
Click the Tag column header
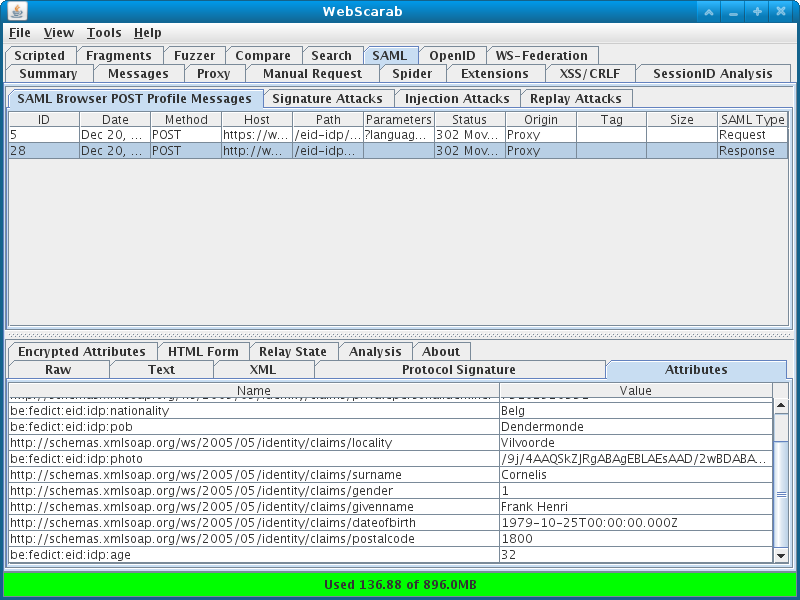[x=612, y=119]
